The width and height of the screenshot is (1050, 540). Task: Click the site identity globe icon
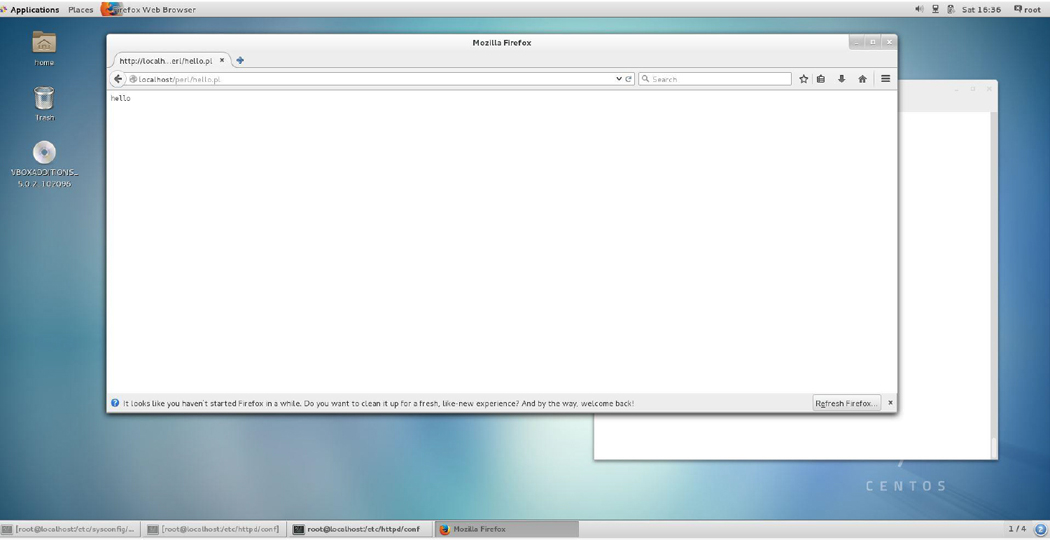[x=133, y=79]
